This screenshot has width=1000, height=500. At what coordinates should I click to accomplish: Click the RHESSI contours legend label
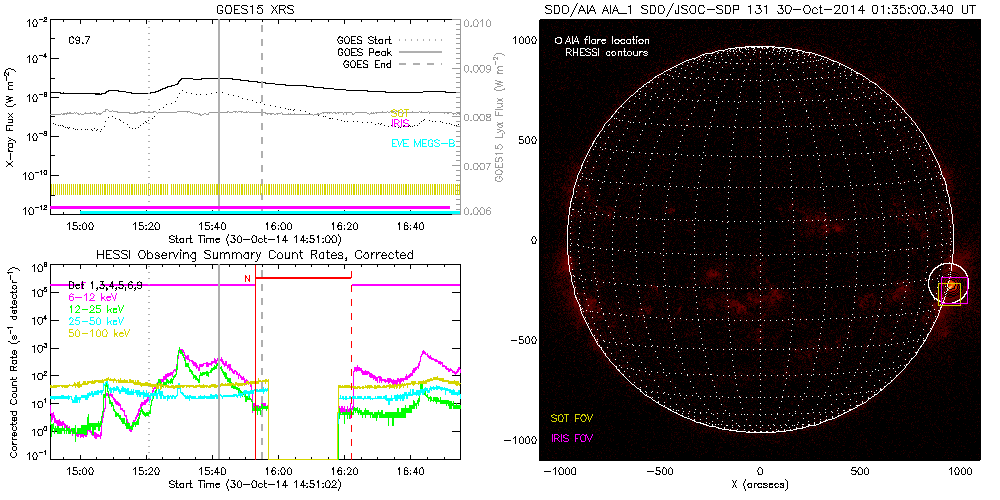coord(607,52)
